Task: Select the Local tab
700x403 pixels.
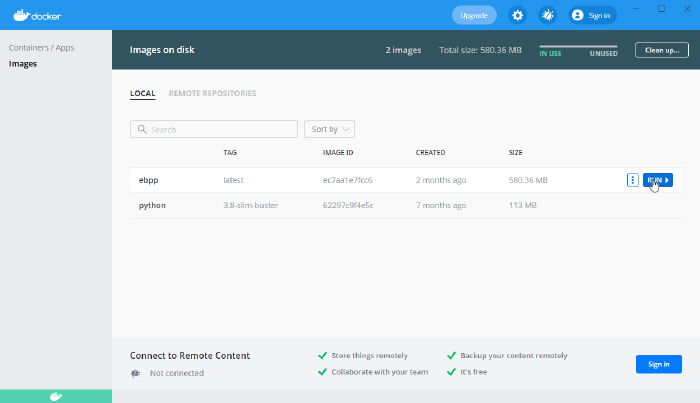Action: (142, 93)
